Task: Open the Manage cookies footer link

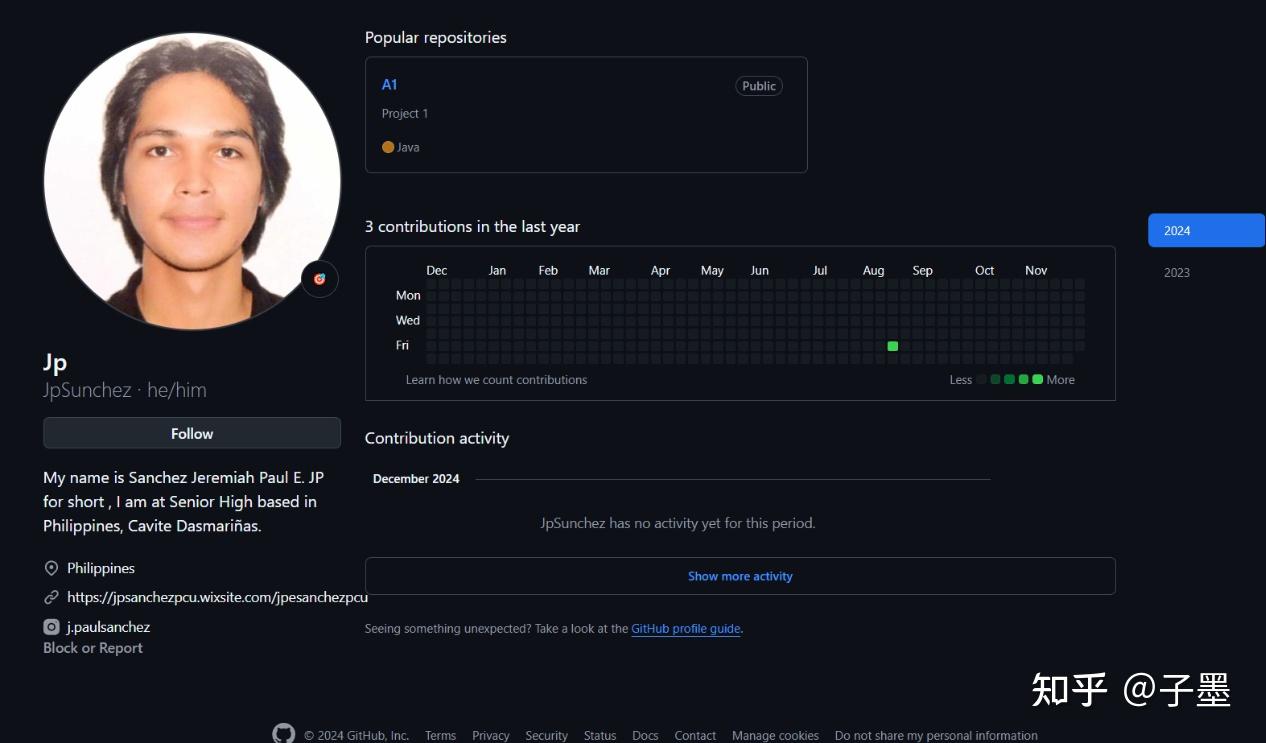Action: tap(775, 735)
